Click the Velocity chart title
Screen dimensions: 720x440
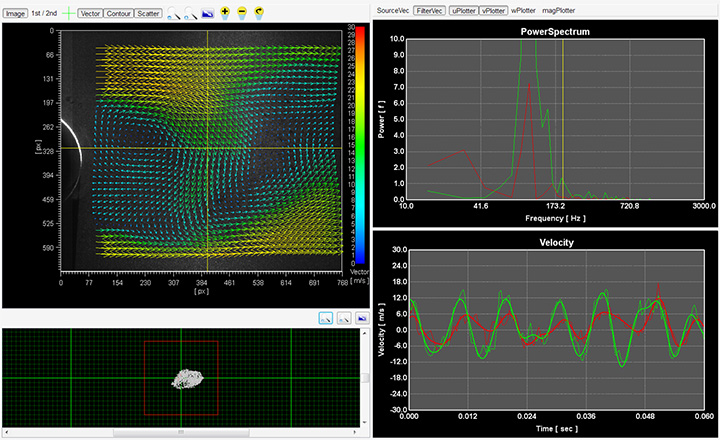pyautogui.click(x=557, y=243)
